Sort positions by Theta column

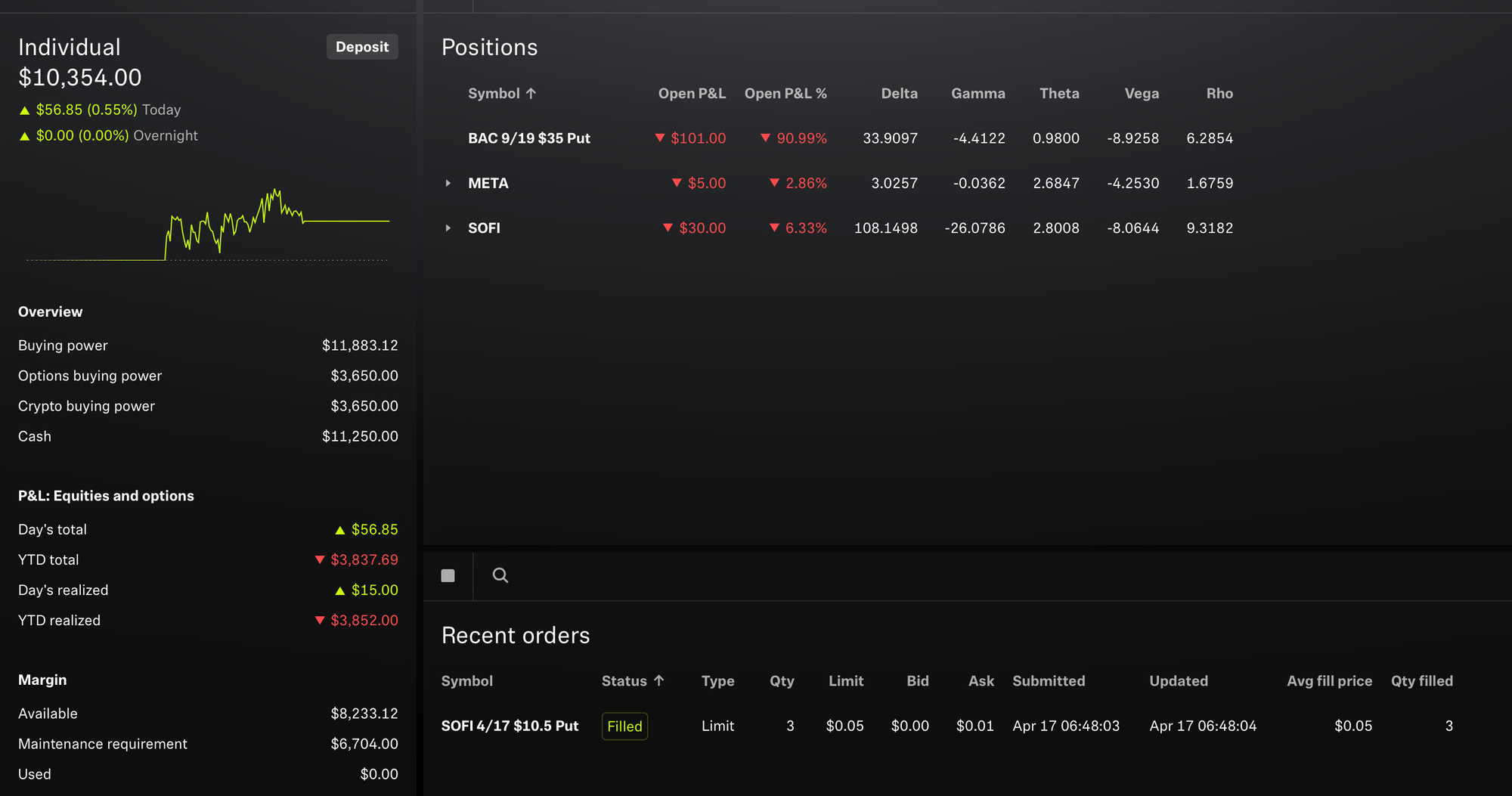pos(1059,93)
